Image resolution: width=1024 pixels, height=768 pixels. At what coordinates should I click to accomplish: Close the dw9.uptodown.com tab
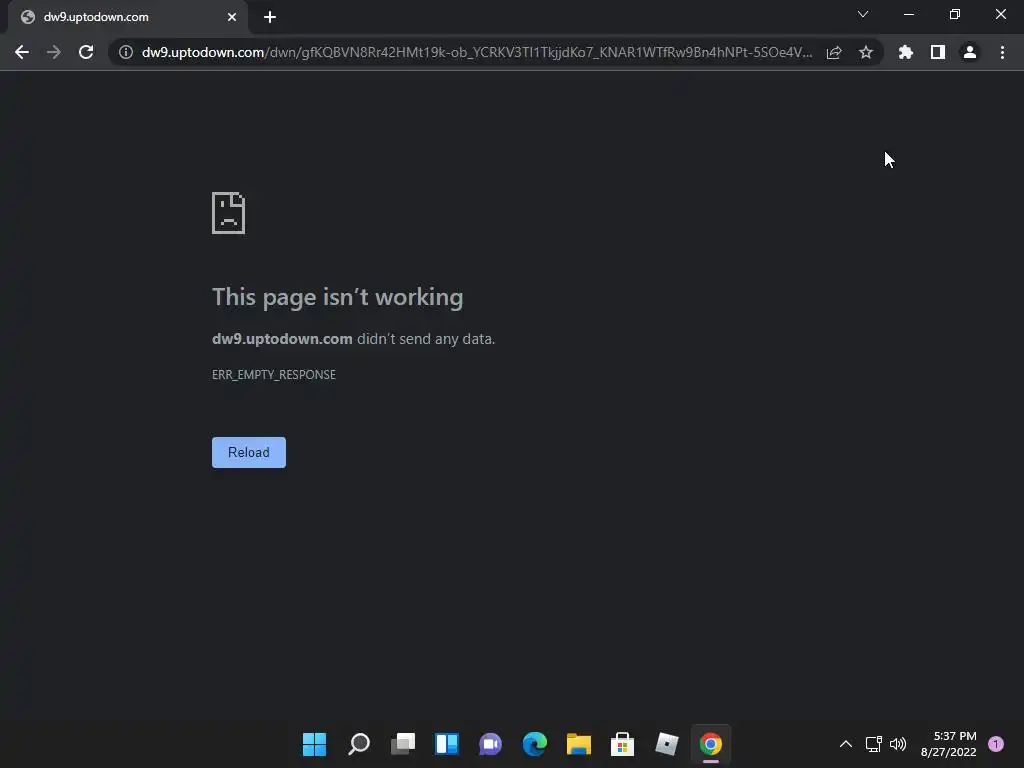pyautogui.click(x=232, y=17)
